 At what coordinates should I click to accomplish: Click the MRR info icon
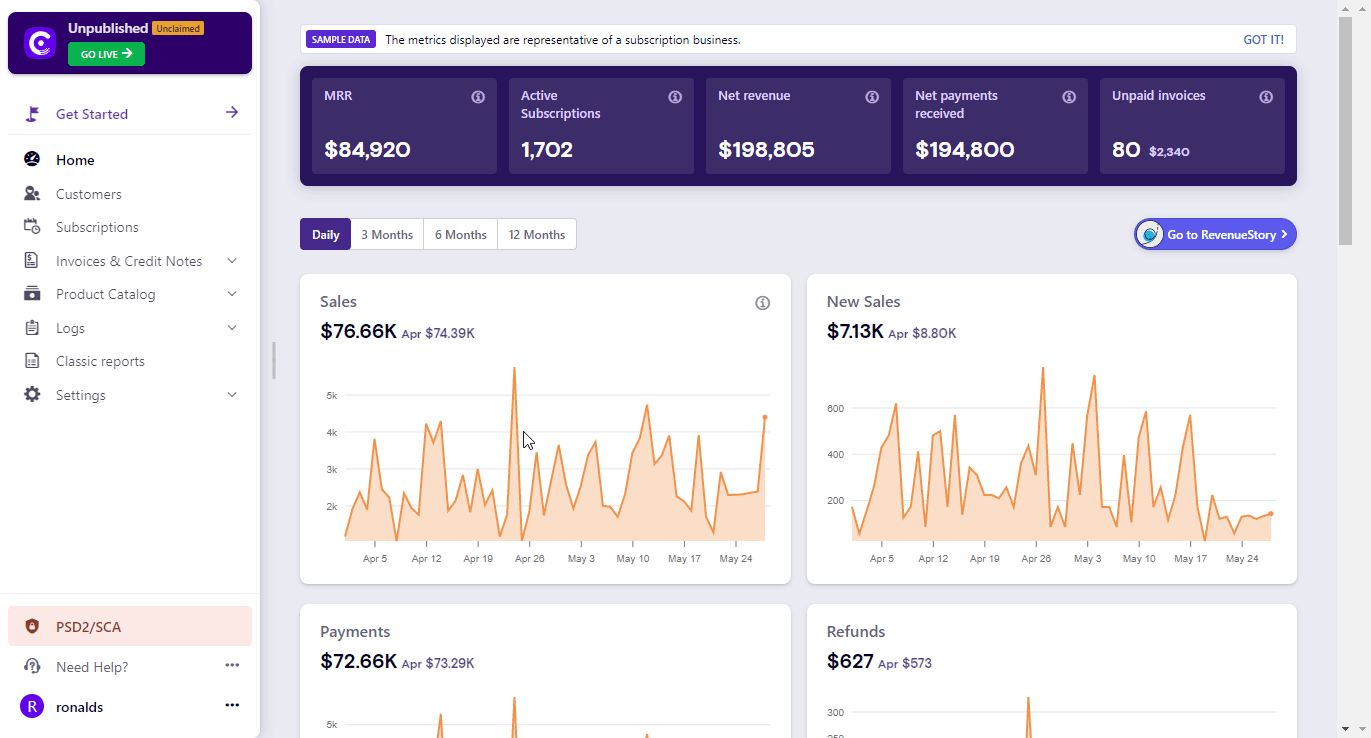(x=478, y=97)
